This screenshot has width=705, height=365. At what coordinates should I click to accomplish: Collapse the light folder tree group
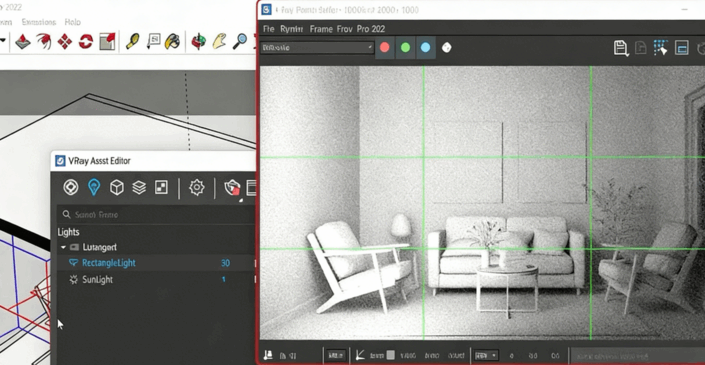[x=63, y=247]
